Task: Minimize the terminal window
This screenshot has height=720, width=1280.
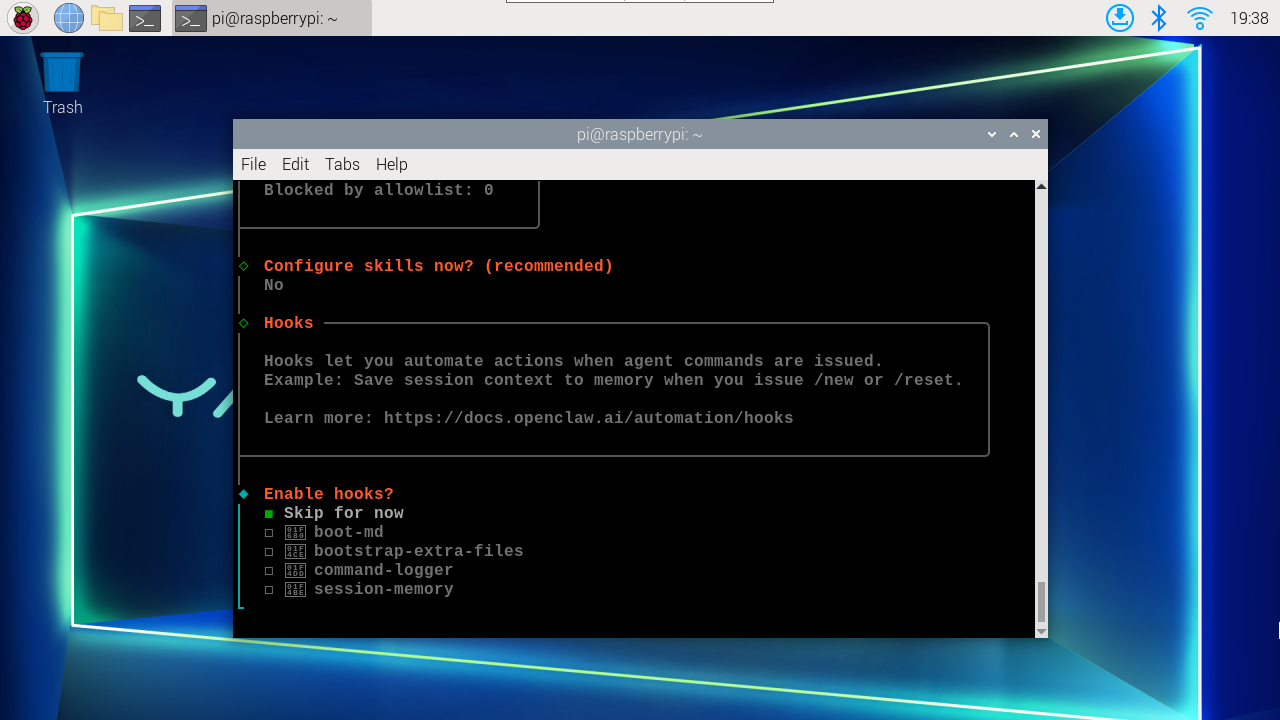Action: point(992,134)
